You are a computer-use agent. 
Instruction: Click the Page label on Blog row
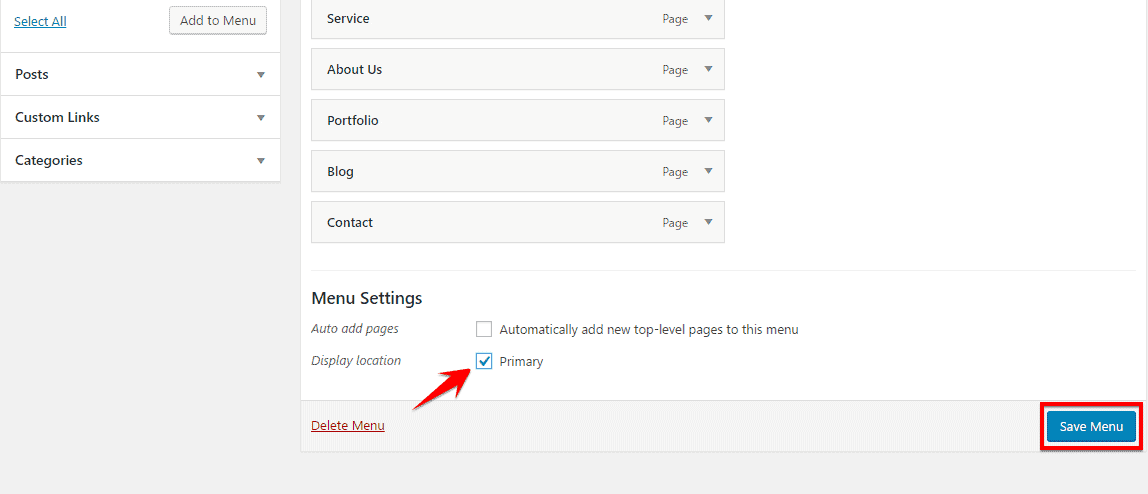click(x=675, y=172)
